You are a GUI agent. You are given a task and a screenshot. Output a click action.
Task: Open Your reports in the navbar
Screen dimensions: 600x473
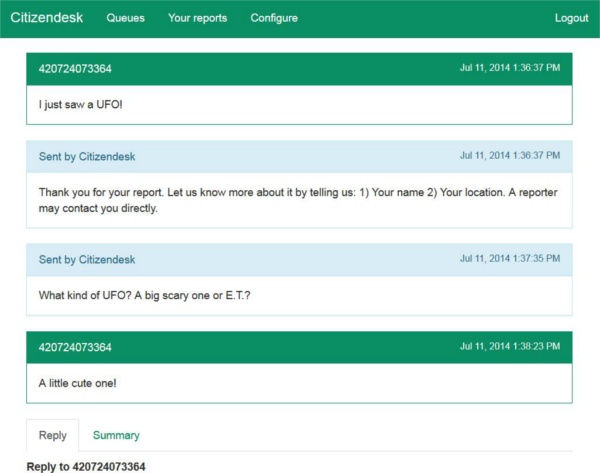tap(197, 18)
